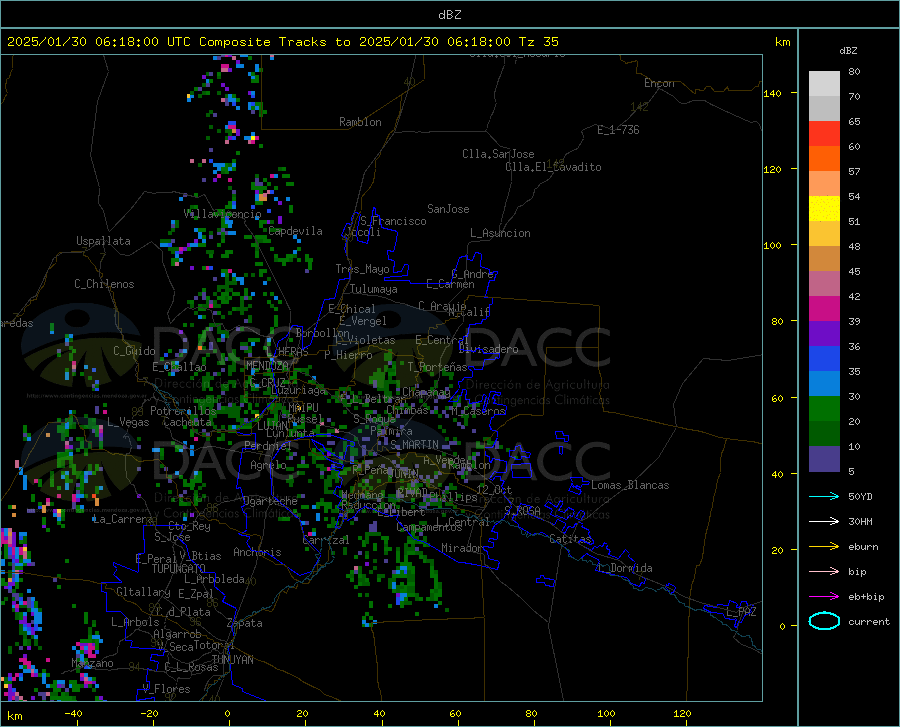This screenshot has height=727, width=900.
Task: Click the 39 dBZ purple color swatch
Action: click(824, 334)
